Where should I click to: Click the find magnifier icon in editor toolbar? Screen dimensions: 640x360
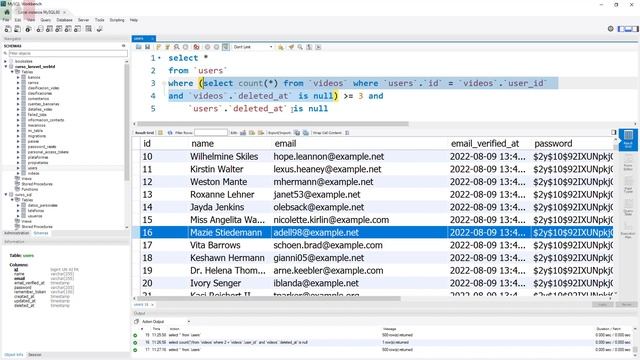(x=300, y=47)
